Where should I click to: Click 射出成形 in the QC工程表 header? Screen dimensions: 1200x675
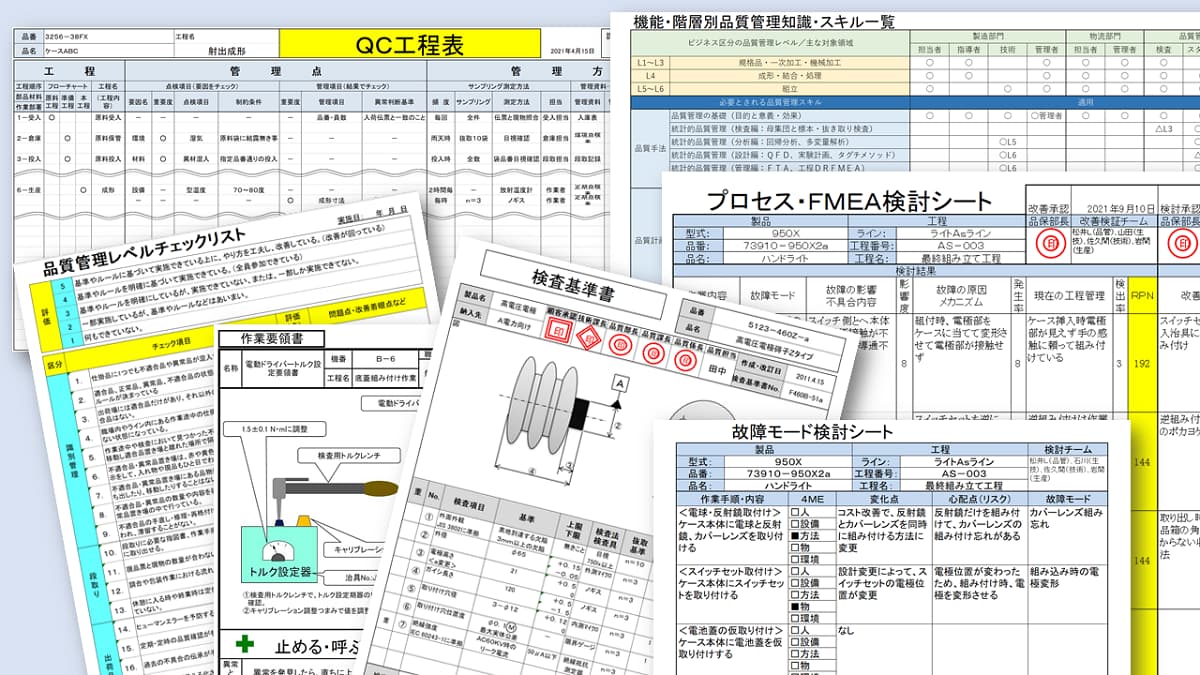227,50
